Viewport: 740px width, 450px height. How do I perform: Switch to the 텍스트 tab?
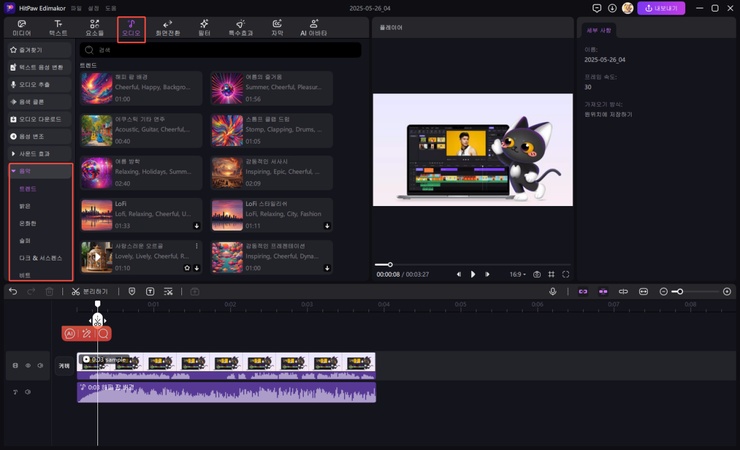point(59,27)
